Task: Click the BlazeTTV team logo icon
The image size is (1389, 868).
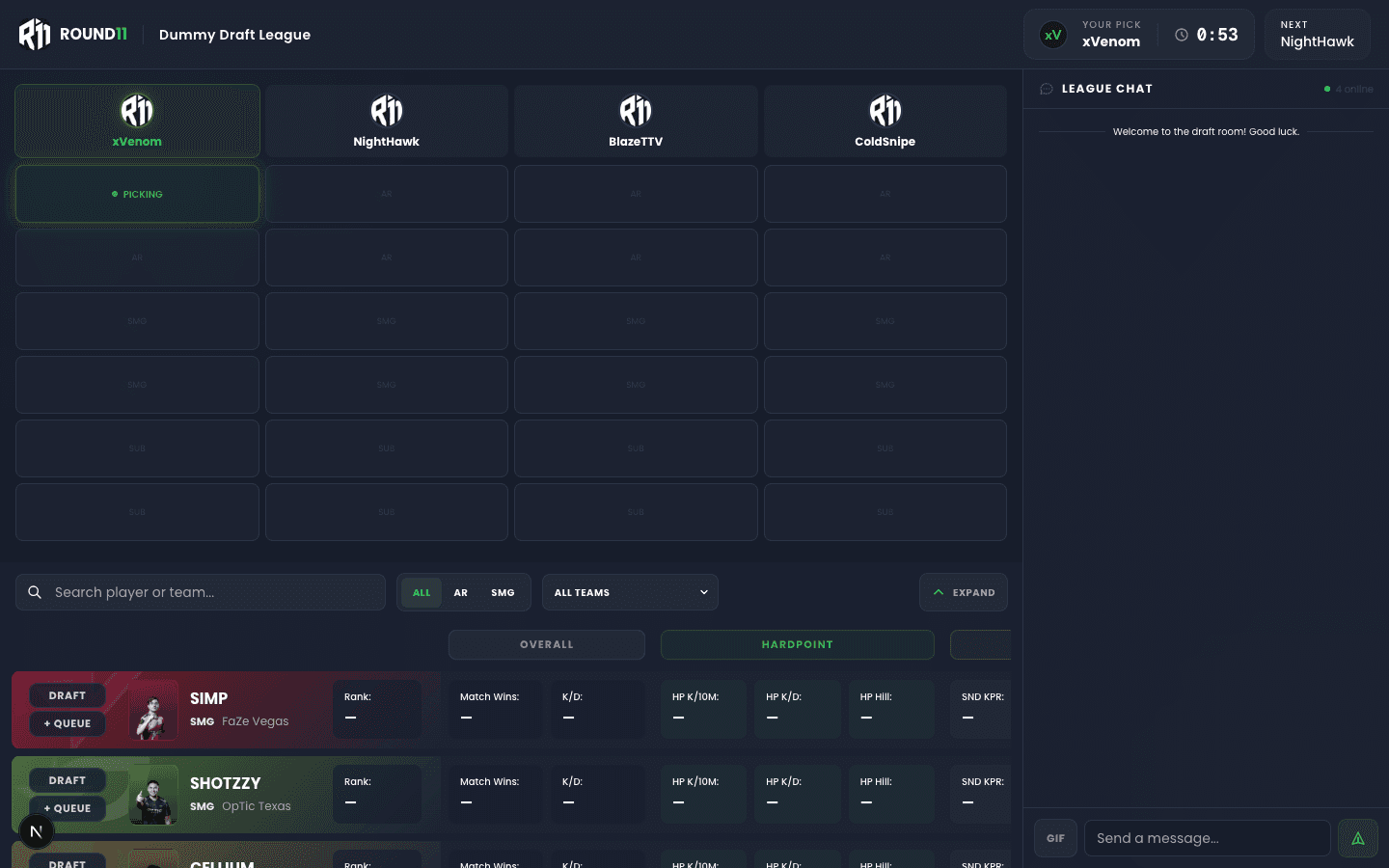Action: point(636,111)
